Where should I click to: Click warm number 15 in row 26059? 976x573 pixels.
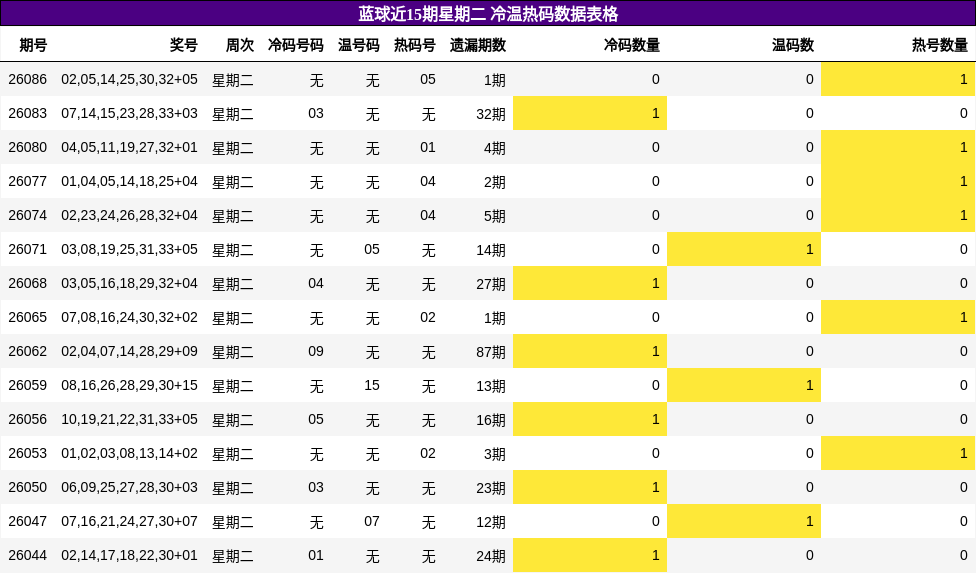(372, 386)
